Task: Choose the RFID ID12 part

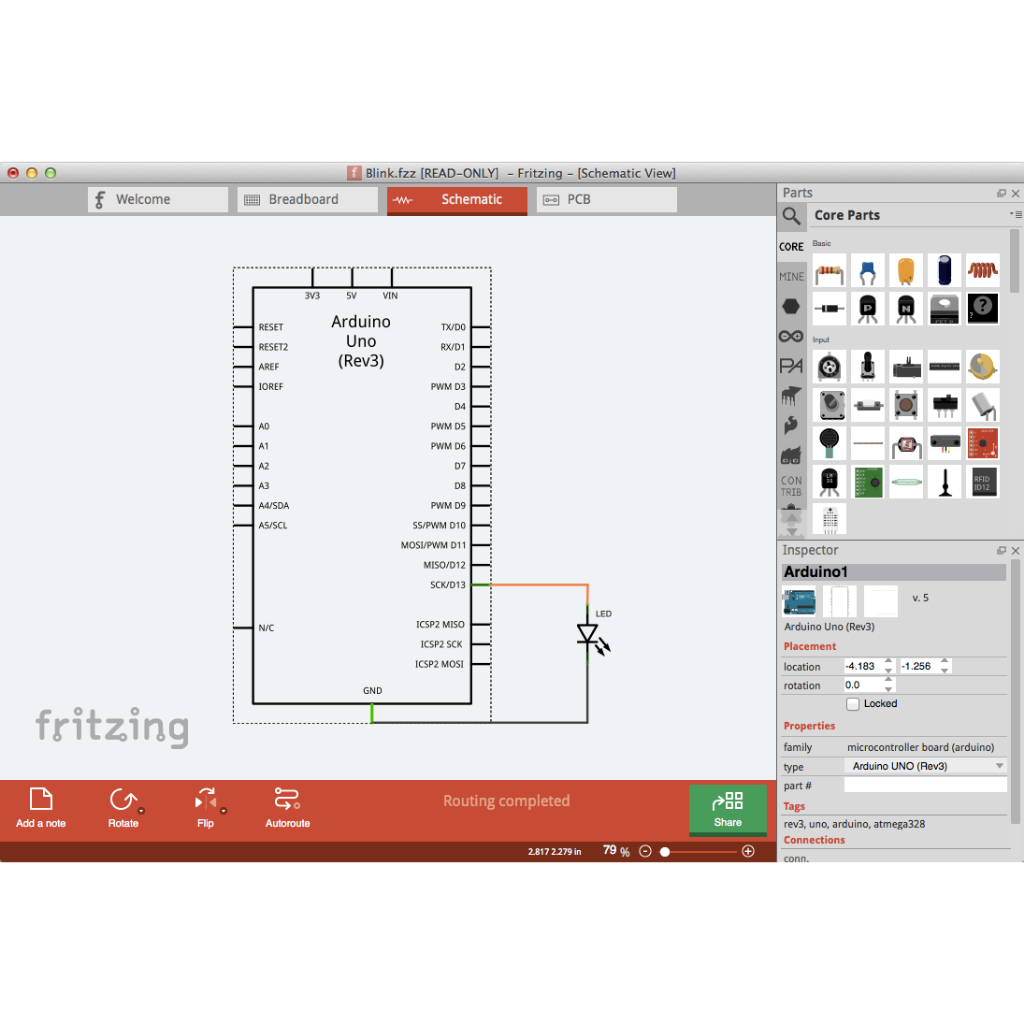Action: (x=982, y=481)
